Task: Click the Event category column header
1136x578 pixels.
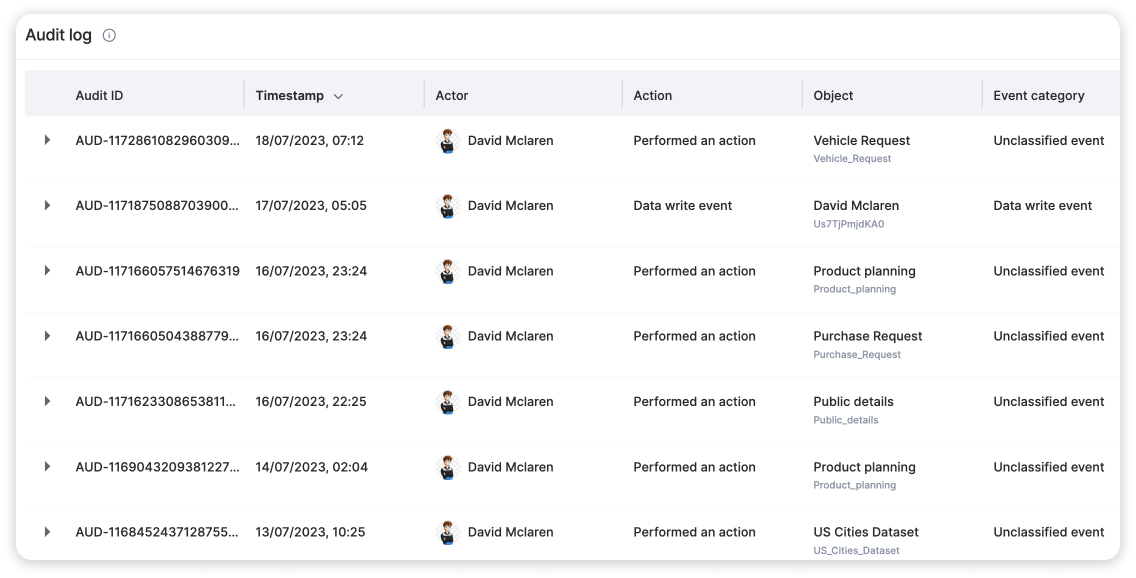Action: tap(1038, 96)
